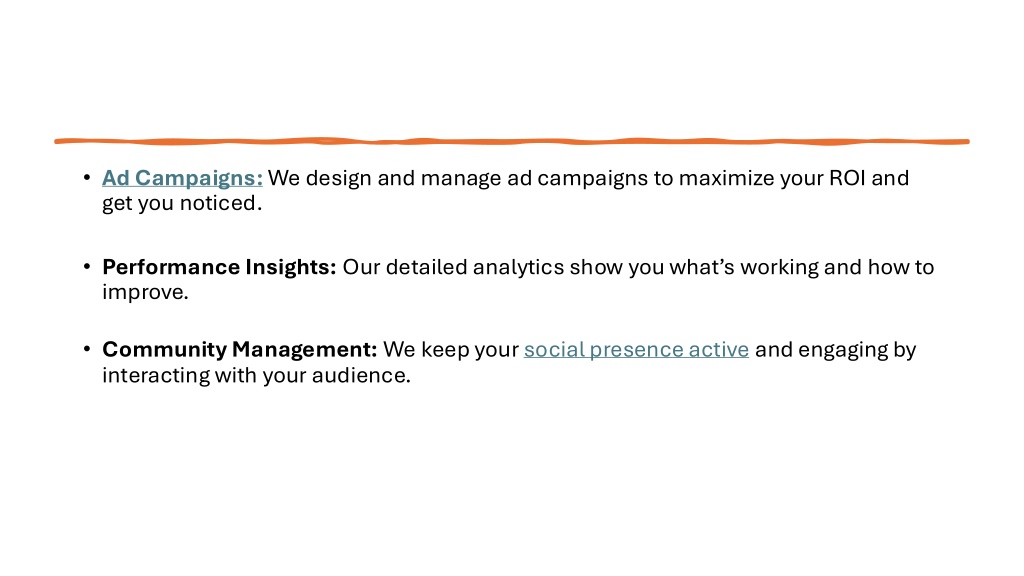Open the Ad Campaigns hyperlink
The height and width of the screenshot is (576, 1024).
(x=182, y=178)
